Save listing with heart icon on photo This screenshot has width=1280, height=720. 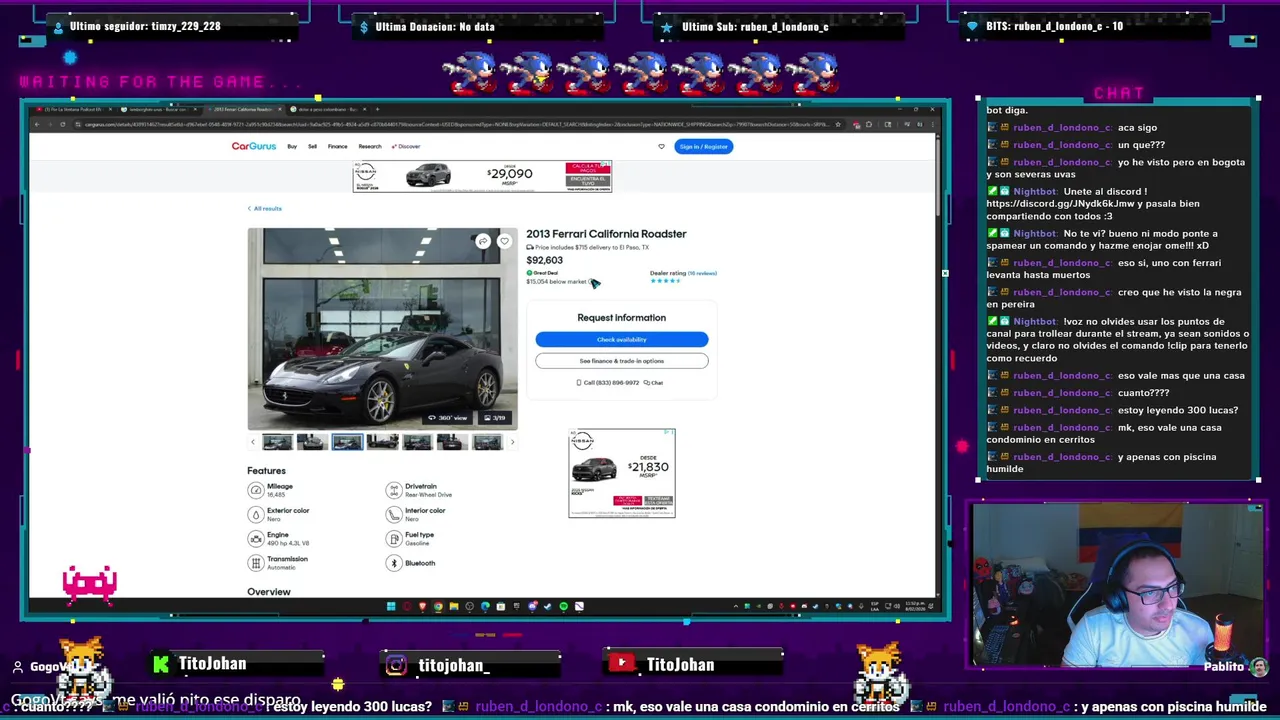(x=504, y=241)
